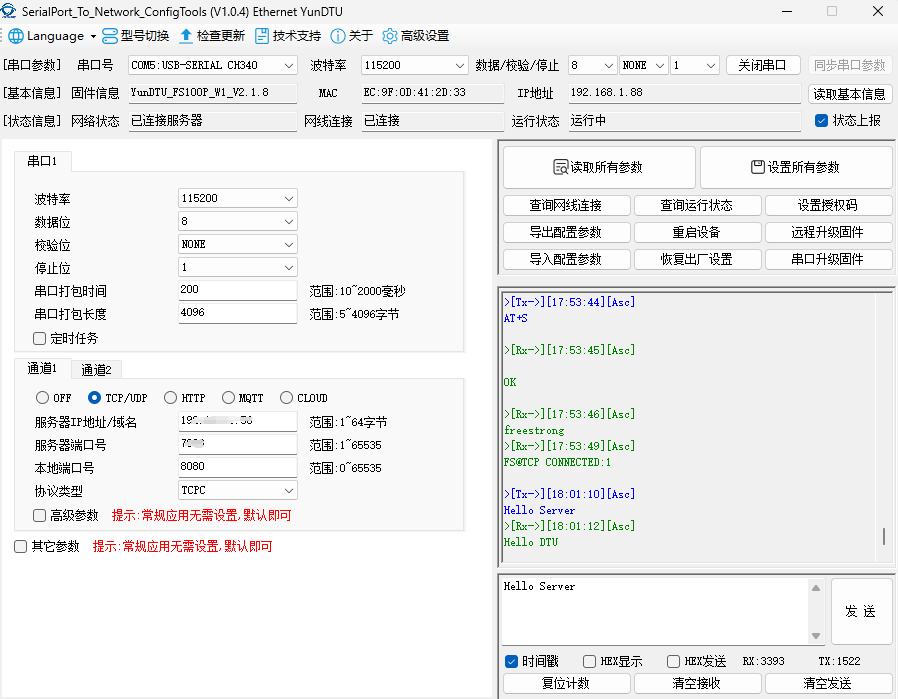Click 读取所有参数 read all parameters
The height and width of the screenshot is (699, 898).
coord(598,168)
